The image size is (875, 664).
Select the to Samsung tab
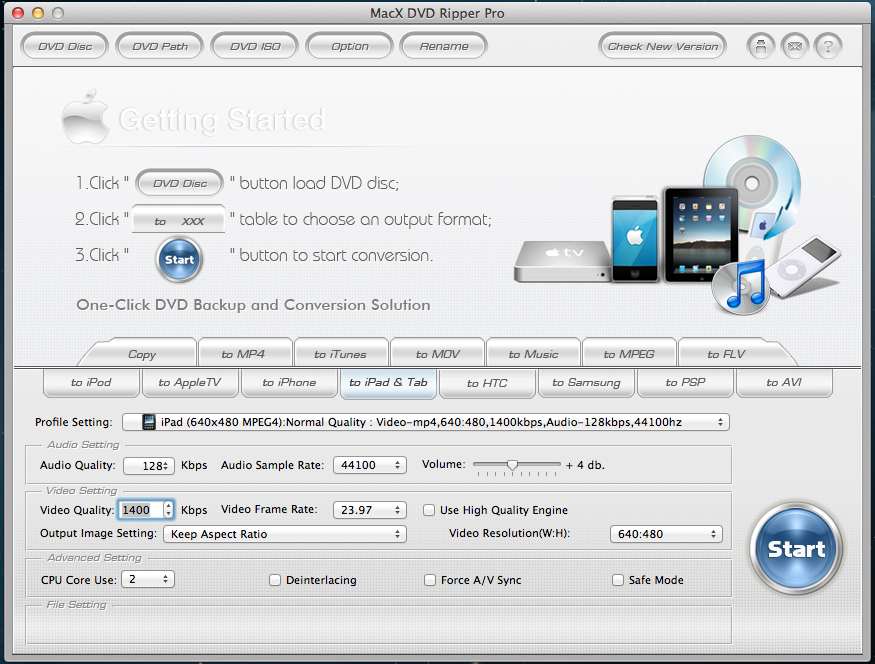tap(586, 382)
